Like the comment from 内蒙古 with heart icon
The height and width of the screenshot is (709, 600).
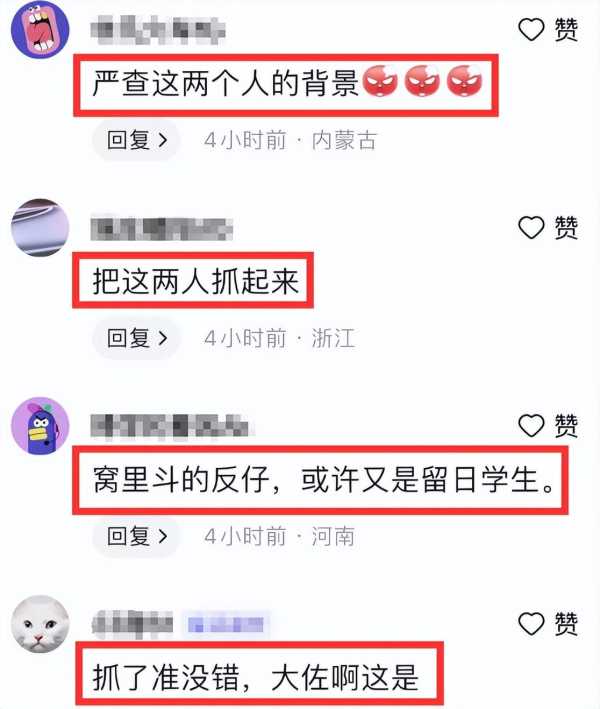coord(531,30)
